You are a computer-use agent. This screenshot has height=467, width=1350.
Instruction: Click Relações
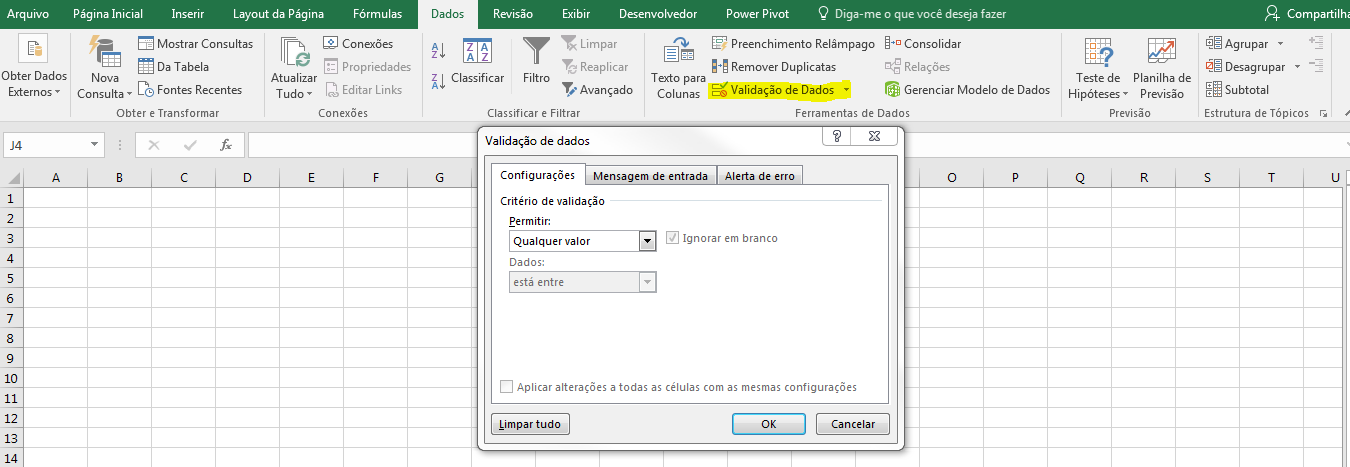(x=917, y=67)
